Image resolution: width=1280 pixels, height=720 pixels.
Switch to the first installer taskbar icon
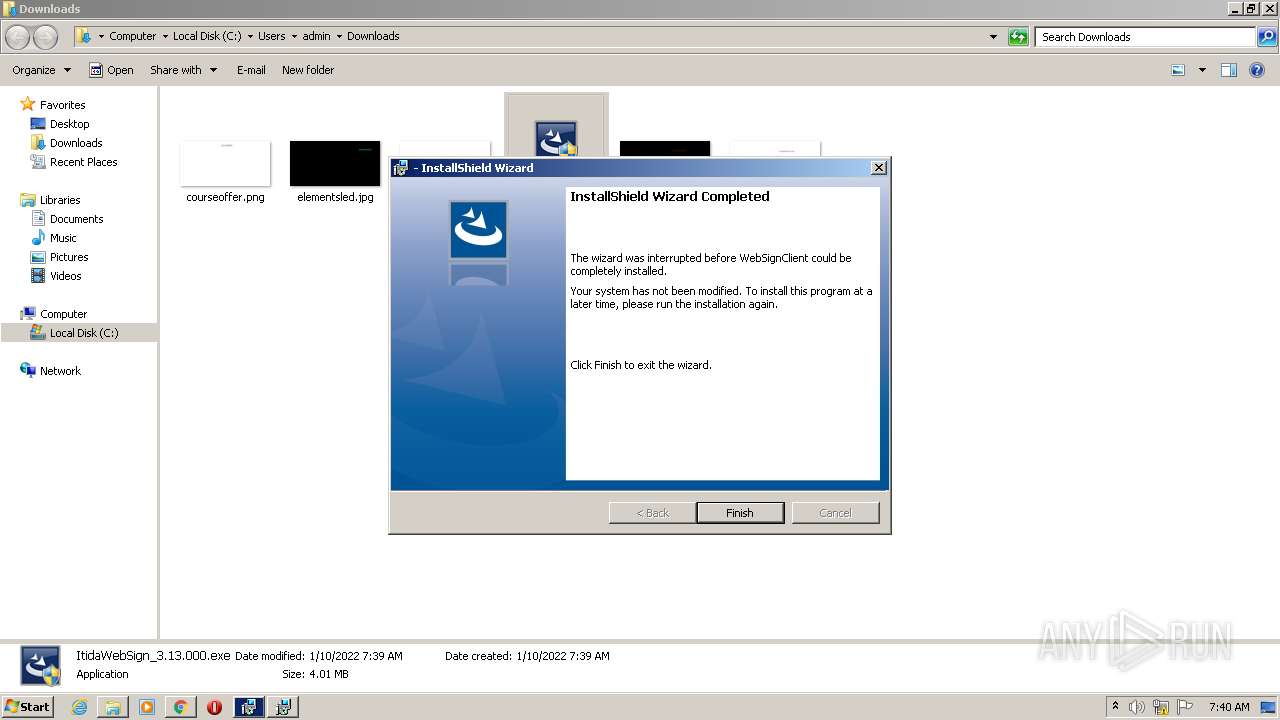click(x=248, y=707)
